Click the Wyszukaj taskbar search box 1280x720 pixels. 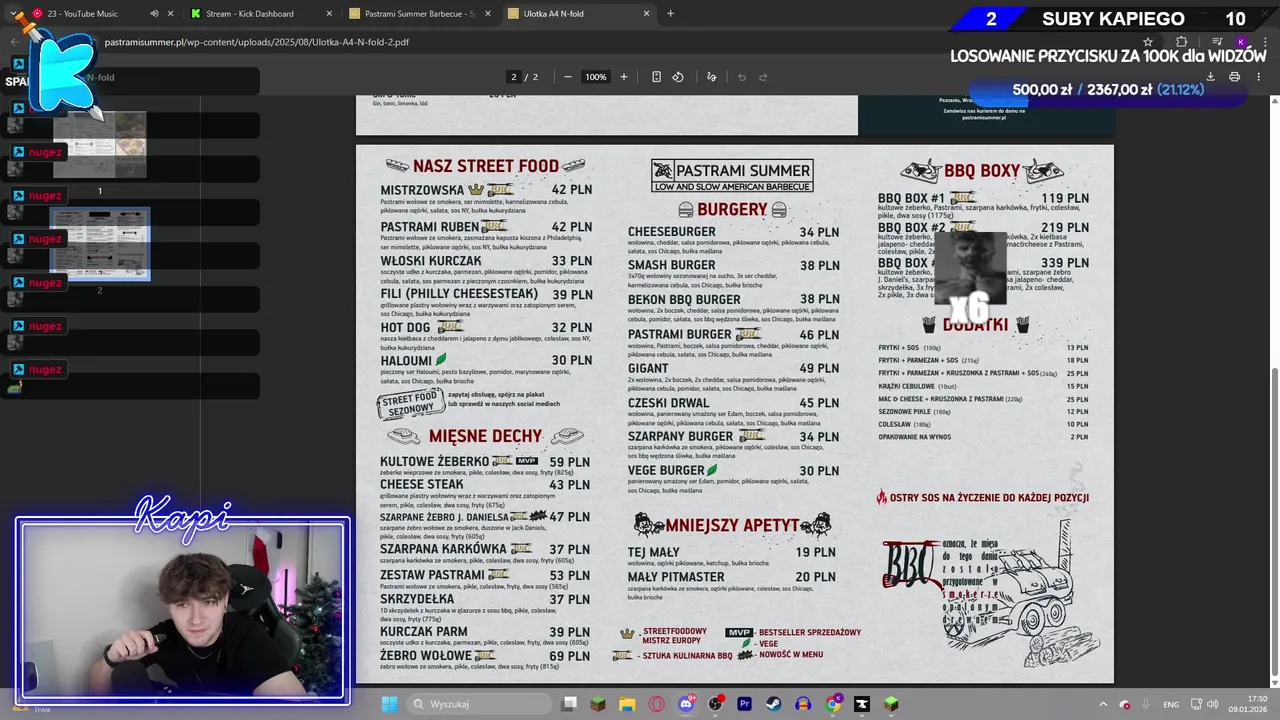coord(479,704)
